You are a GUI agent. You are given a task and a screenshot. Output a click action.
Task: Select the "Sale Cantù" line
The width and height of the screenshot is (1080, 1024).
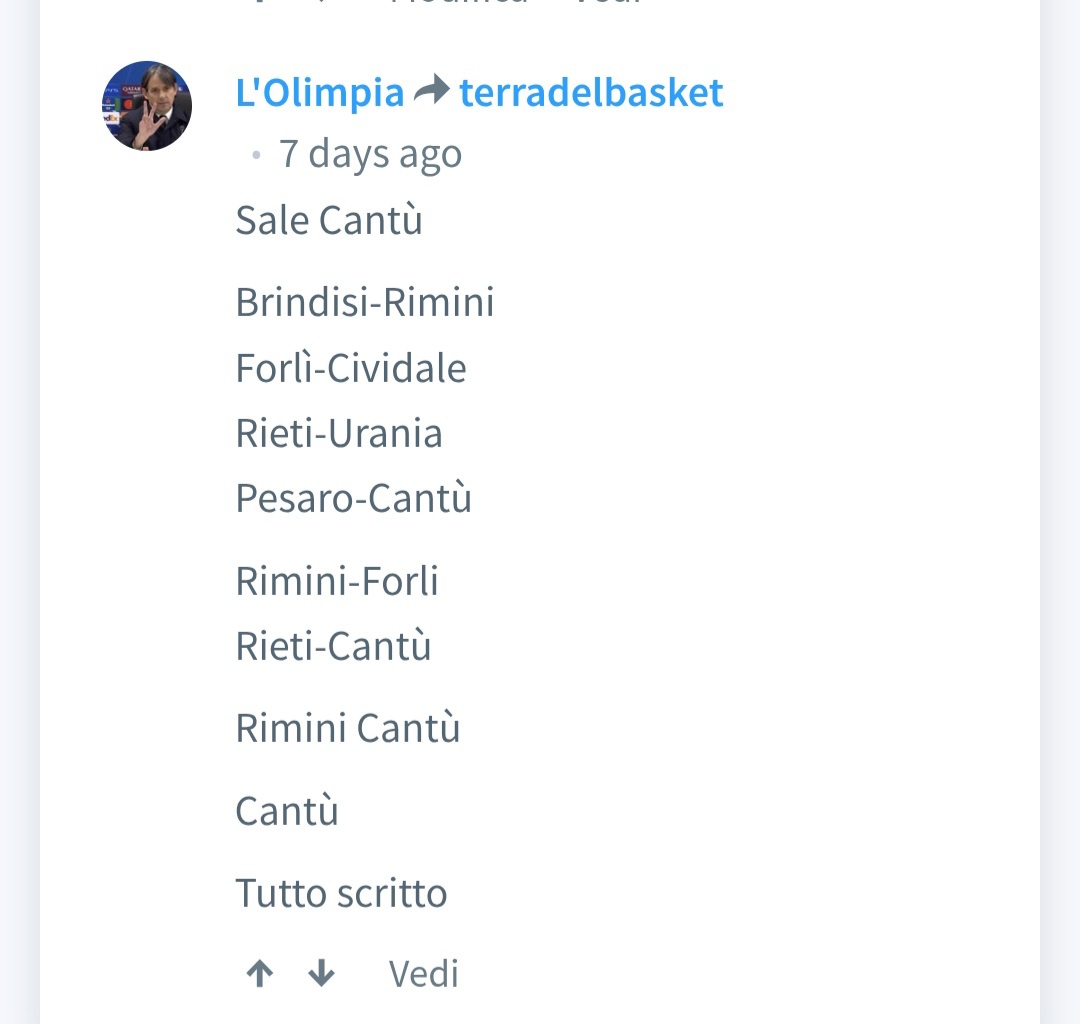pos(329,220)
